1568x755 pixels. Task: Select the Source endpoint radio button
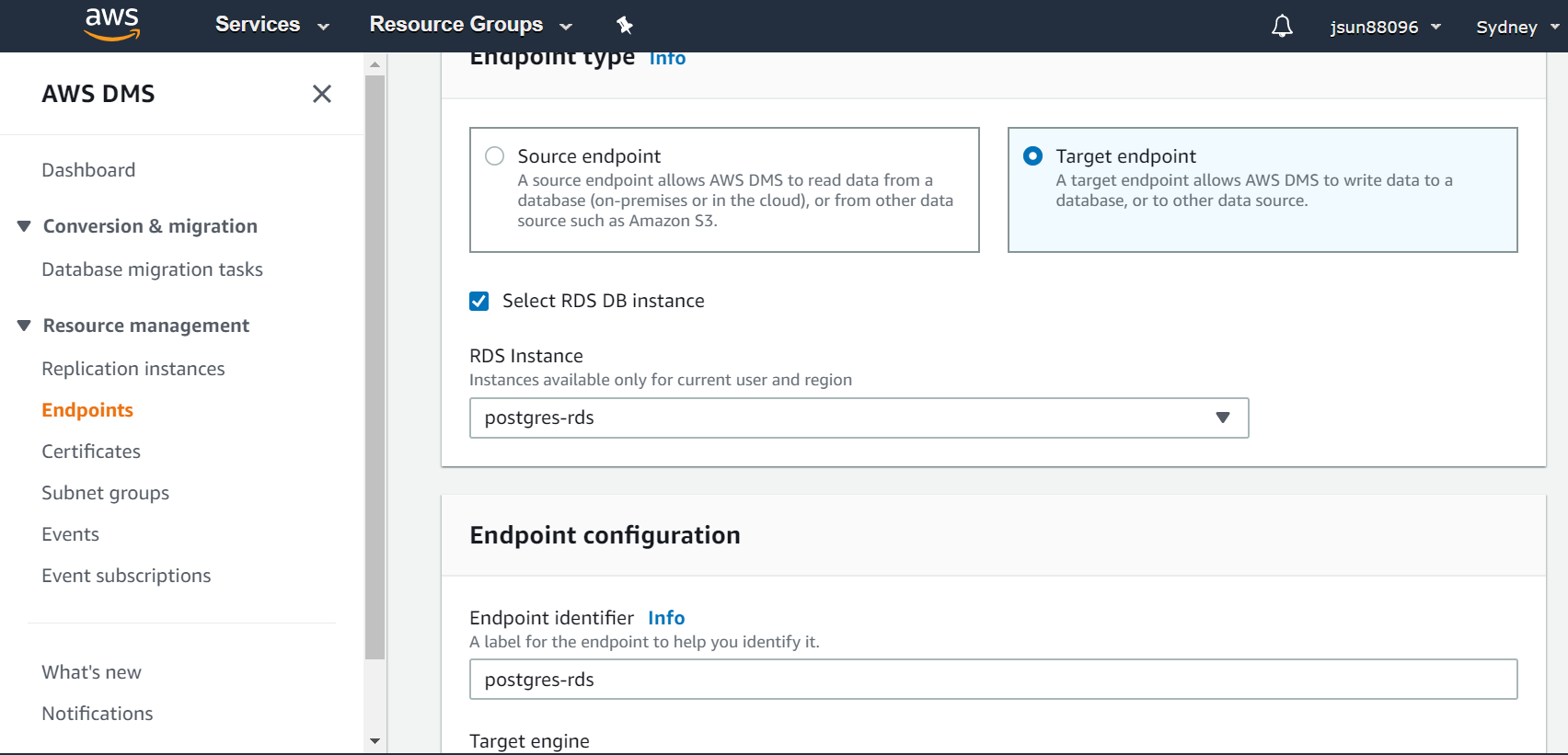point(495,156)
